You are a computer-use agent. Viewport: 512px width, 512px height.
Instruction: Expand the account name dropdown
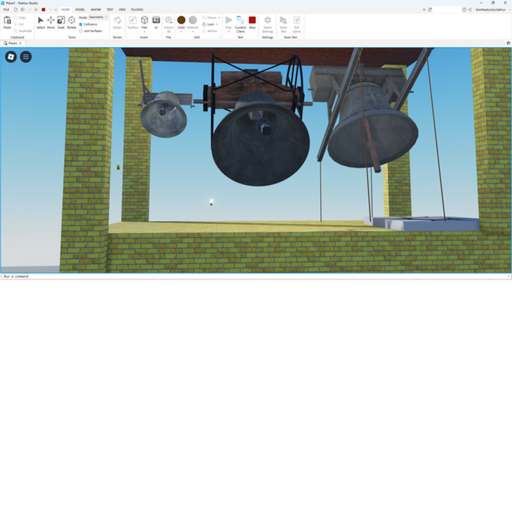pos(491,10)
